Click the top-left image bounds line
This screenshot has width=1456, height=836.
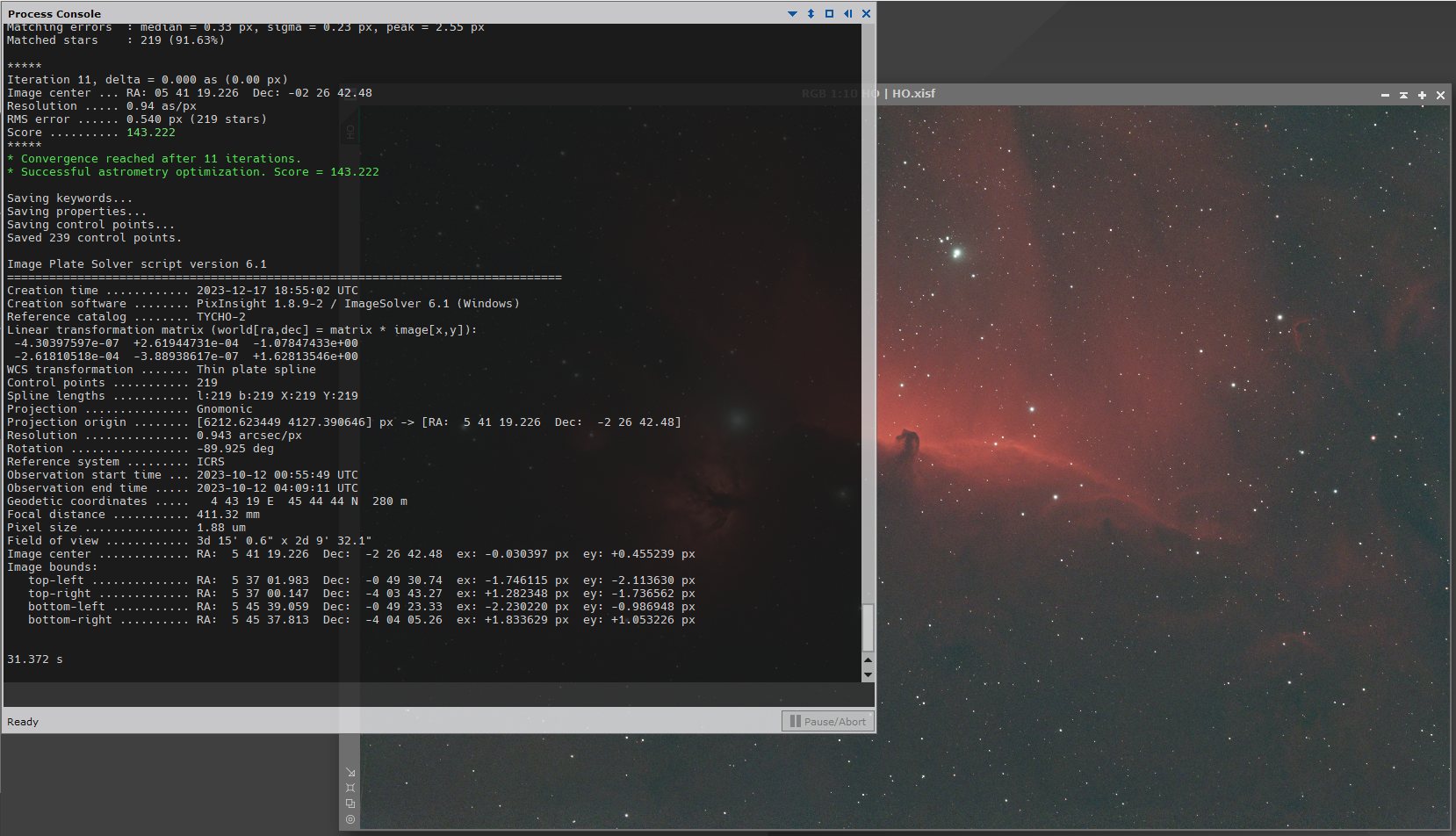click(x=362, y=580)
